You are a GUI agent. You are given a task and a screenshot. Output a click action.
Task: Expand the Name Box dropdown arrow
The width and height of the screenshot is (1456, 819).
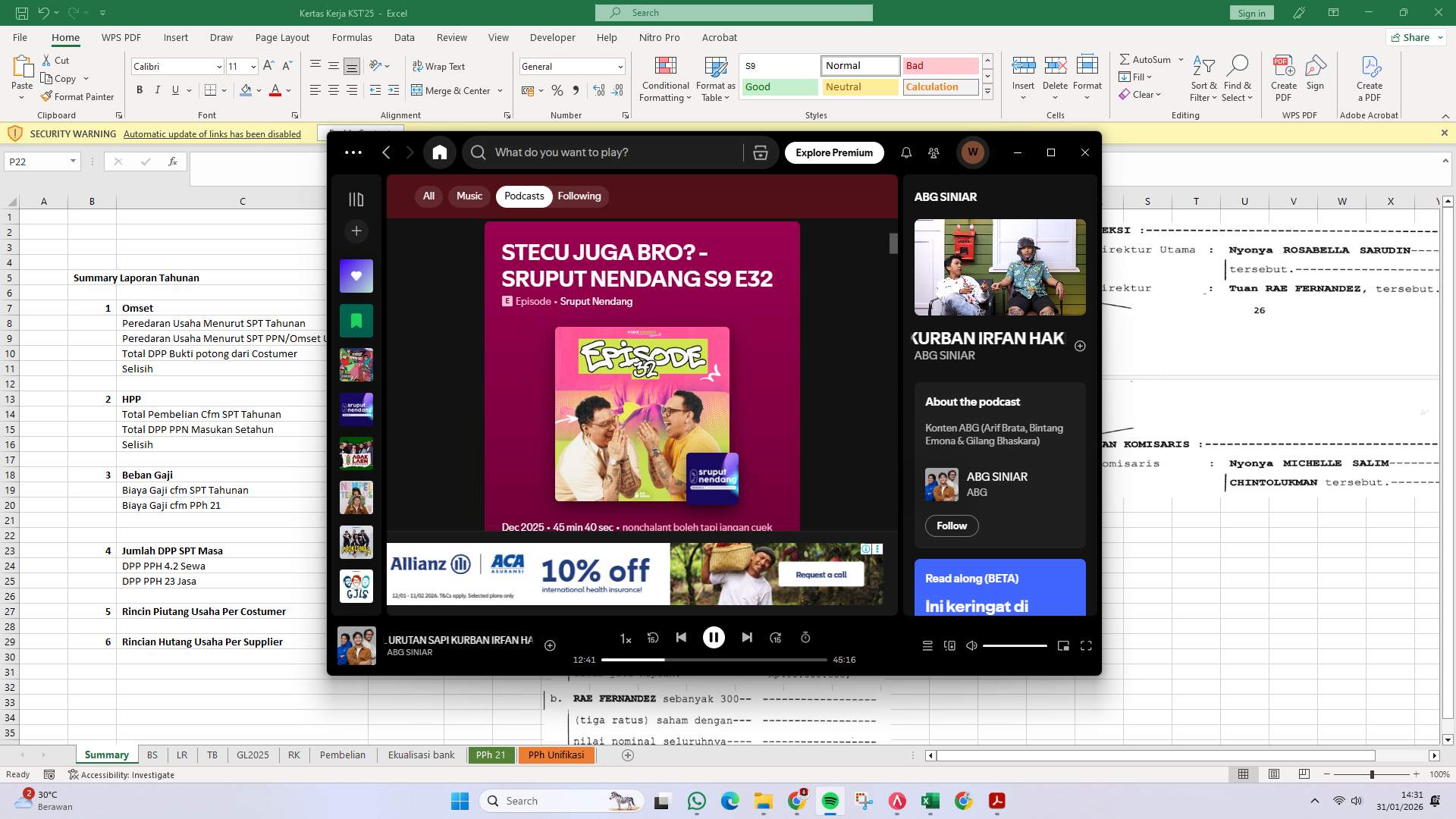(x=73, y=162)
